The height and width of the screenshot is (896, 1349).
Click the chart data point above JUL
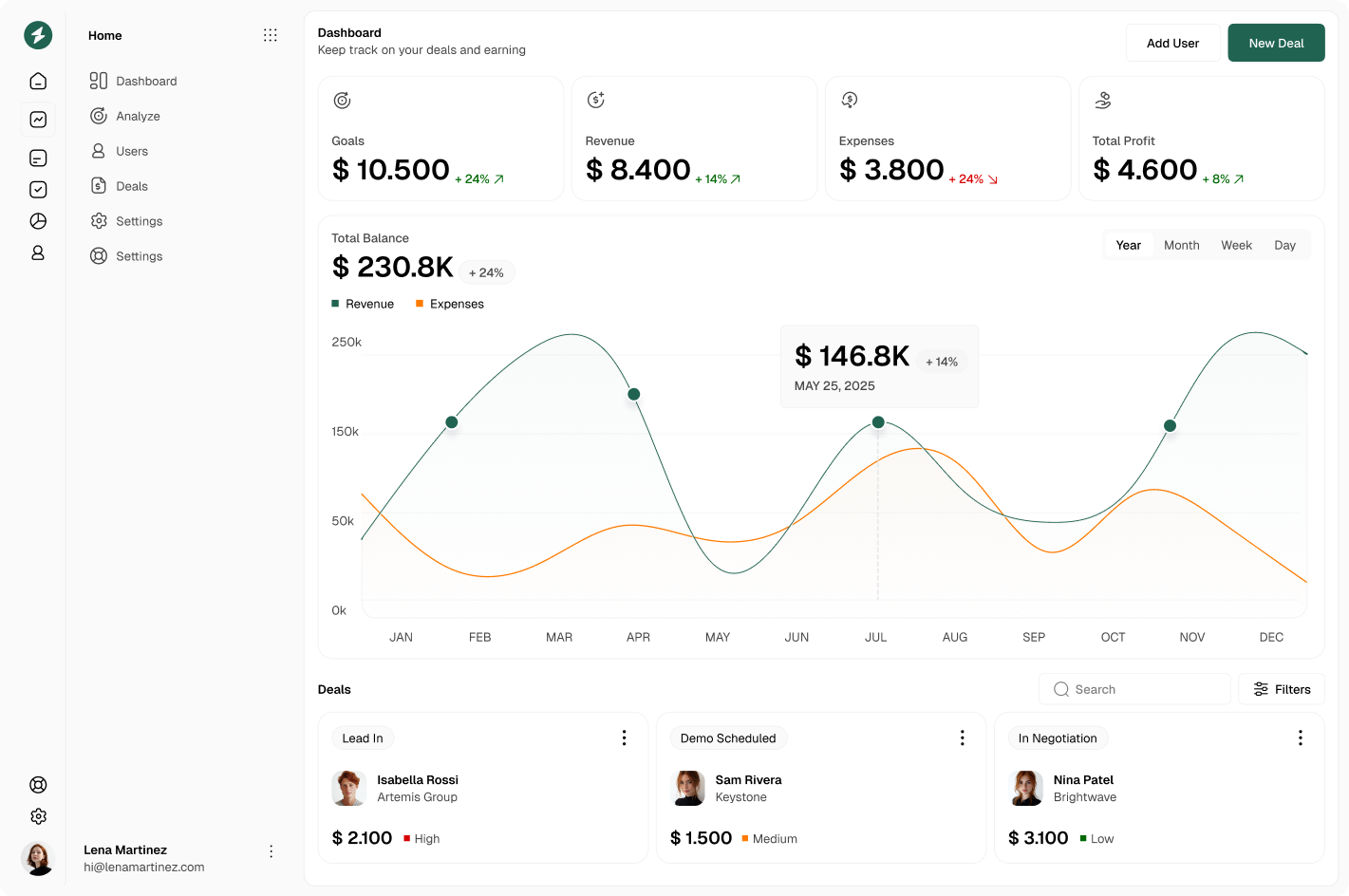[x=878, y=422]
